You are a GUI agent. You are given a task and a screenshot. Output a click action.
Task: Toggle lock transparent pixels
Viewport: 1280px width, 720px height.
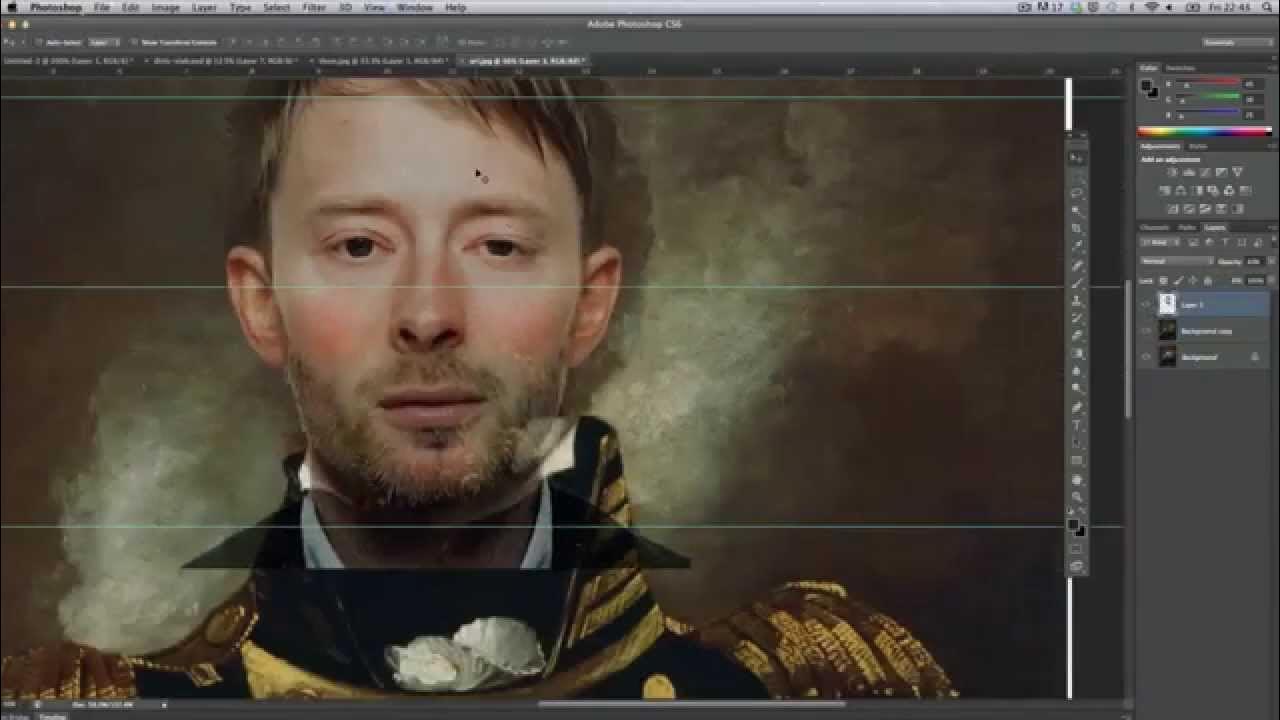[1164, 281]
